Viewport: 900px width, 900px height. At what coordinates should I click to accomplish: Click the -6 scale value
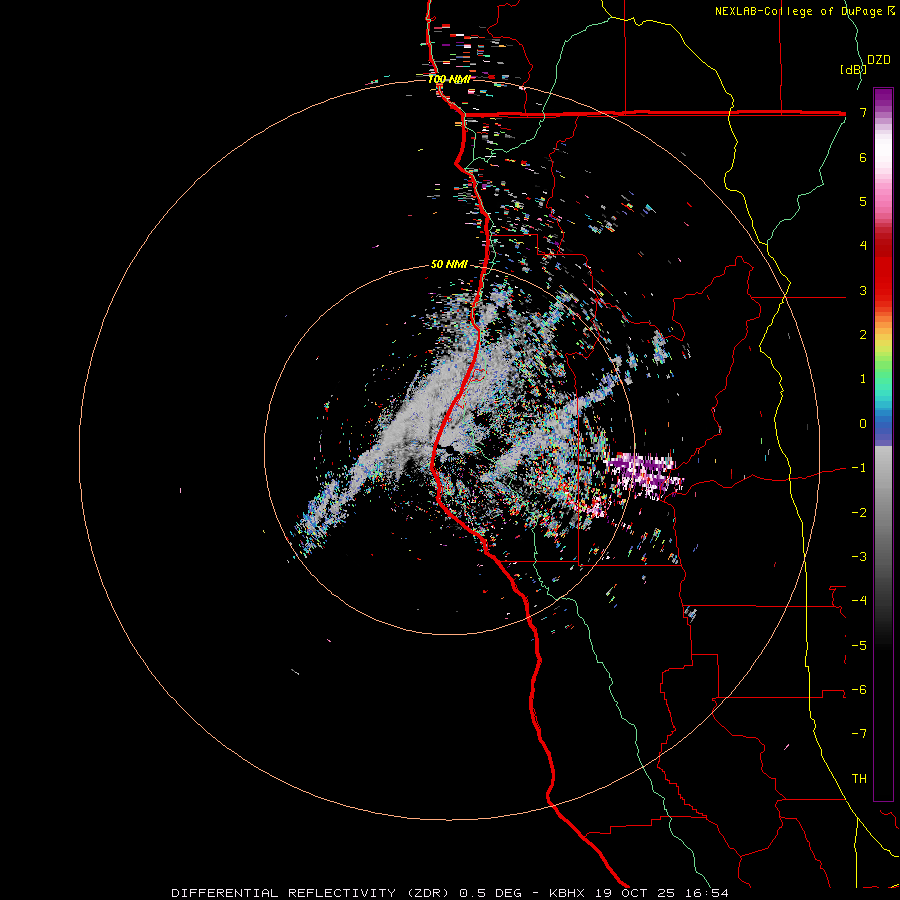coord(859,689)
